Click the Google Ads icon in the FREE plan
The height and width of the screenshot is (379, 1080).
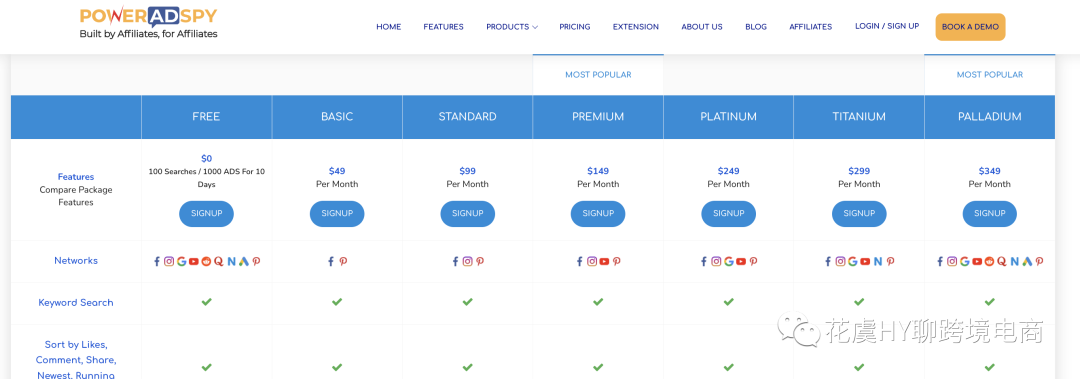tap(244, 261)
